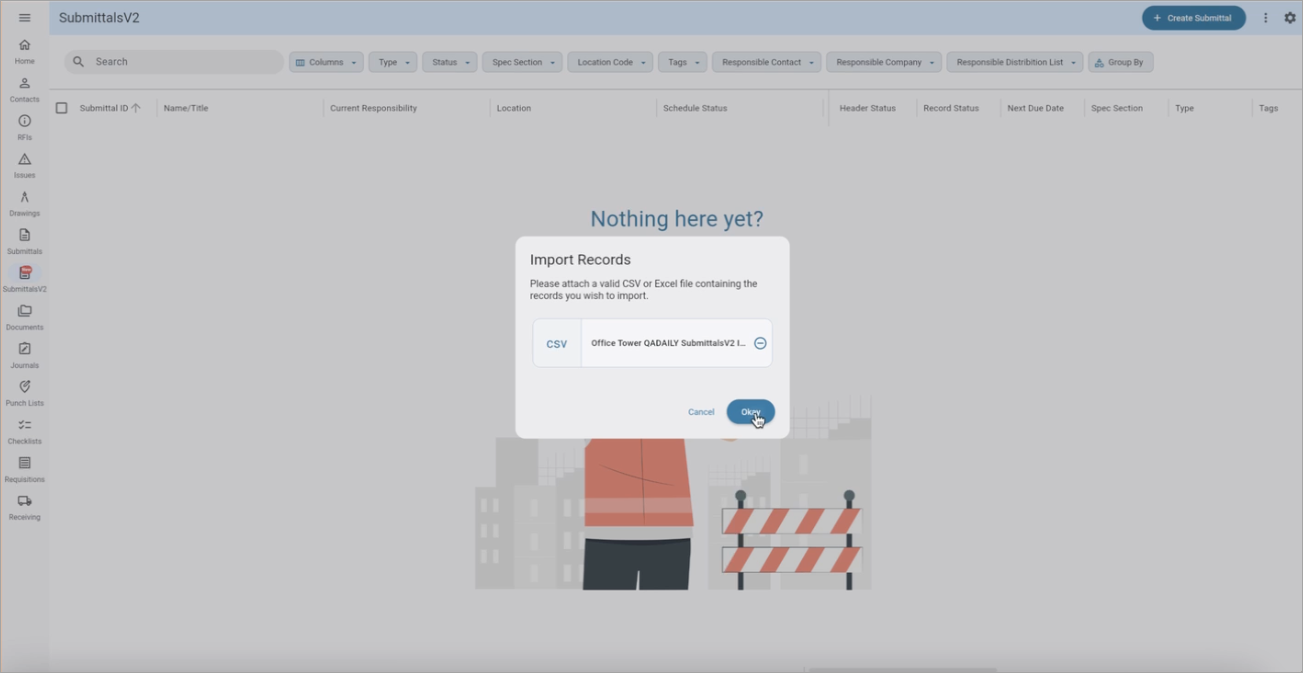The width and height of the screenshot is (1303, 673).
Task: Open Contacts from the sidebar
Action: (x=25, y=89)
